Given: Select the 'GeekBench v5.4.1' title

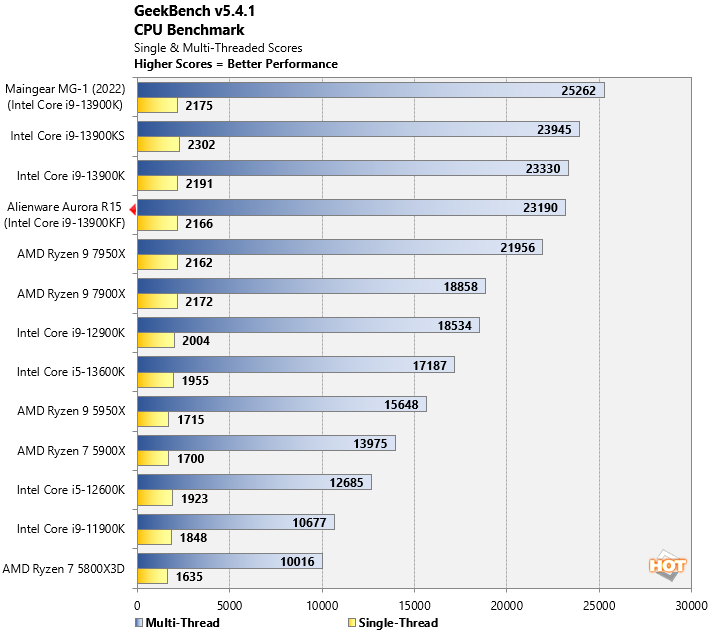Looking at the screenshot, I should click(x=195, y=11).
